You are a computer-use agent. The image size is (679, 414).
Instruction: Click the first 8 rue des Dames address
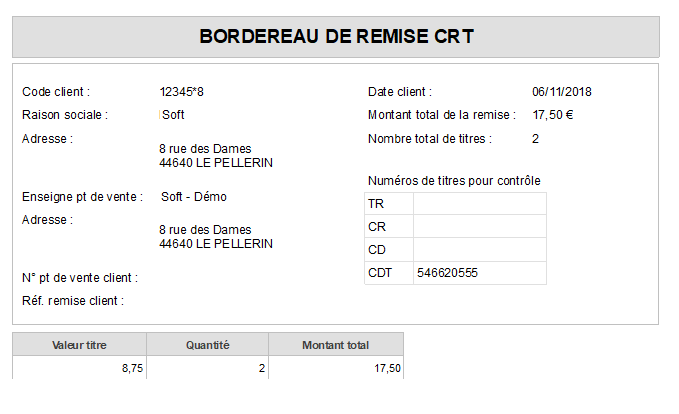205,149
